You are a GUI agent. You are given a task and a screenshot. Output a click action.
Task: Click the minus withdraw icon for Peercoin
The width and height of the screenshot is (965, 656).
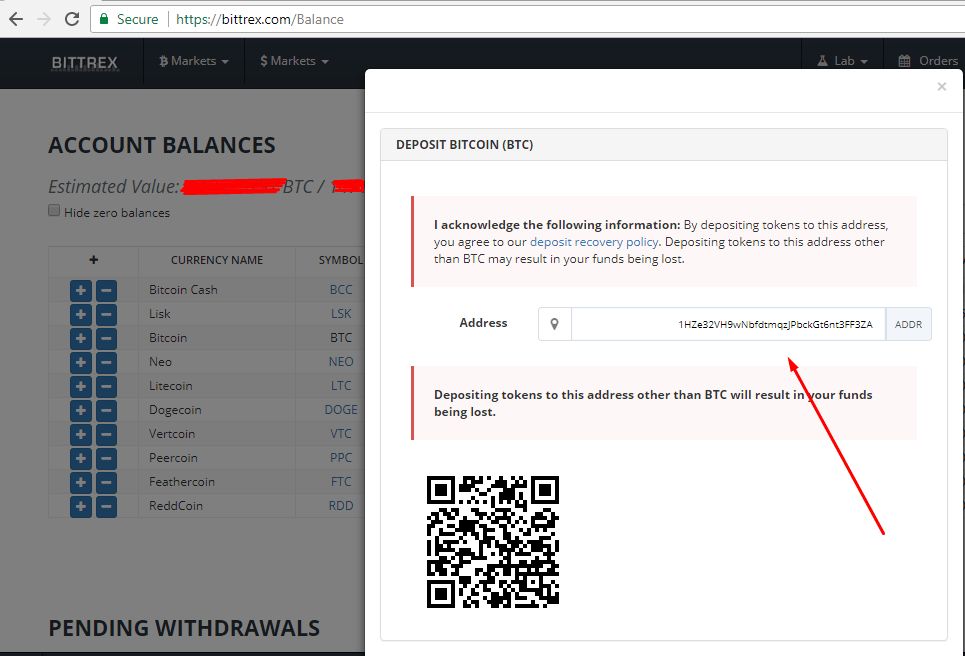pyautogui.click(x=106, y=458)
